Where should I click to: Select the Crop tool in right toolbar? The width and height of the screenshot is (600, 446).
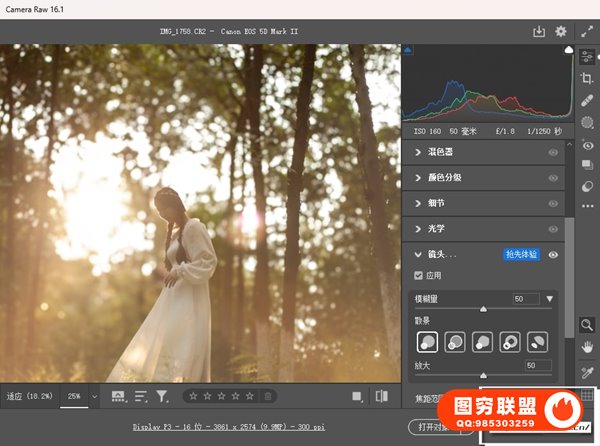587,77
